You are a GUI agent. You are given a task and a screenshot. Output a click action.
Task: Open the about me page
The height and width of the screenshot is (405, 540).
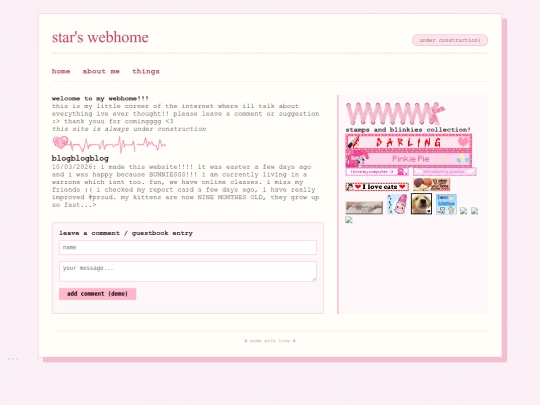pyautogui.click(x=101, y=71)
